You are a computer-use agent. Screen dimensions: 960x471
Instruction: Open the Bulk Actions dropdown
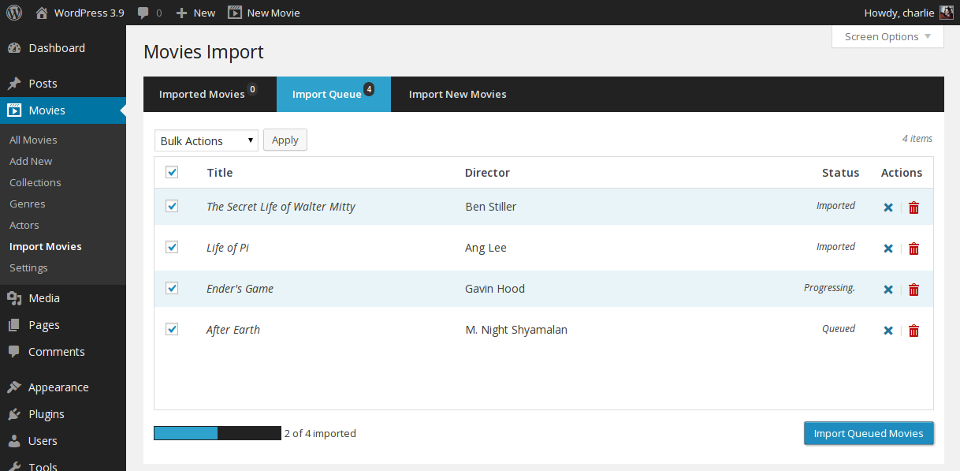coord(206,141)
